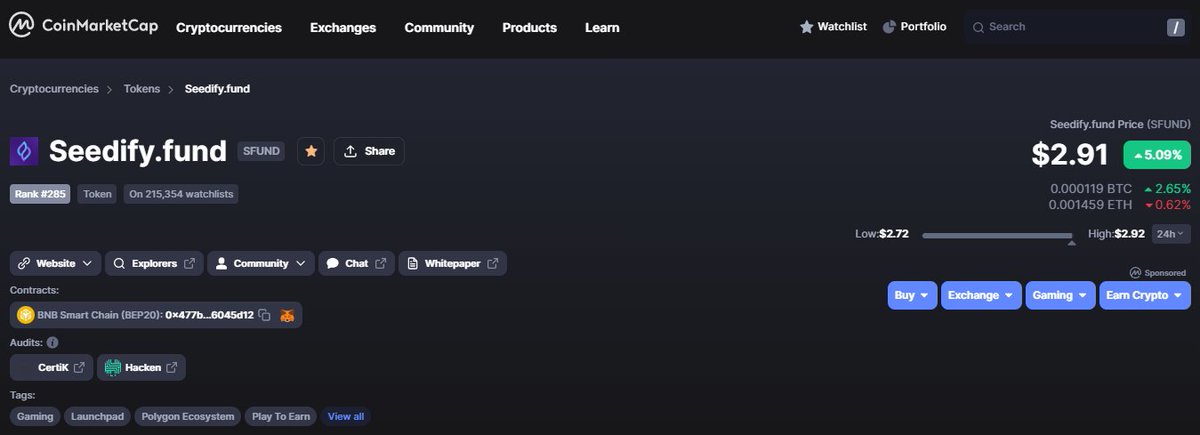1200x435 pixels.
Task: Open the Exchanges menu
Action: (343, 28)
